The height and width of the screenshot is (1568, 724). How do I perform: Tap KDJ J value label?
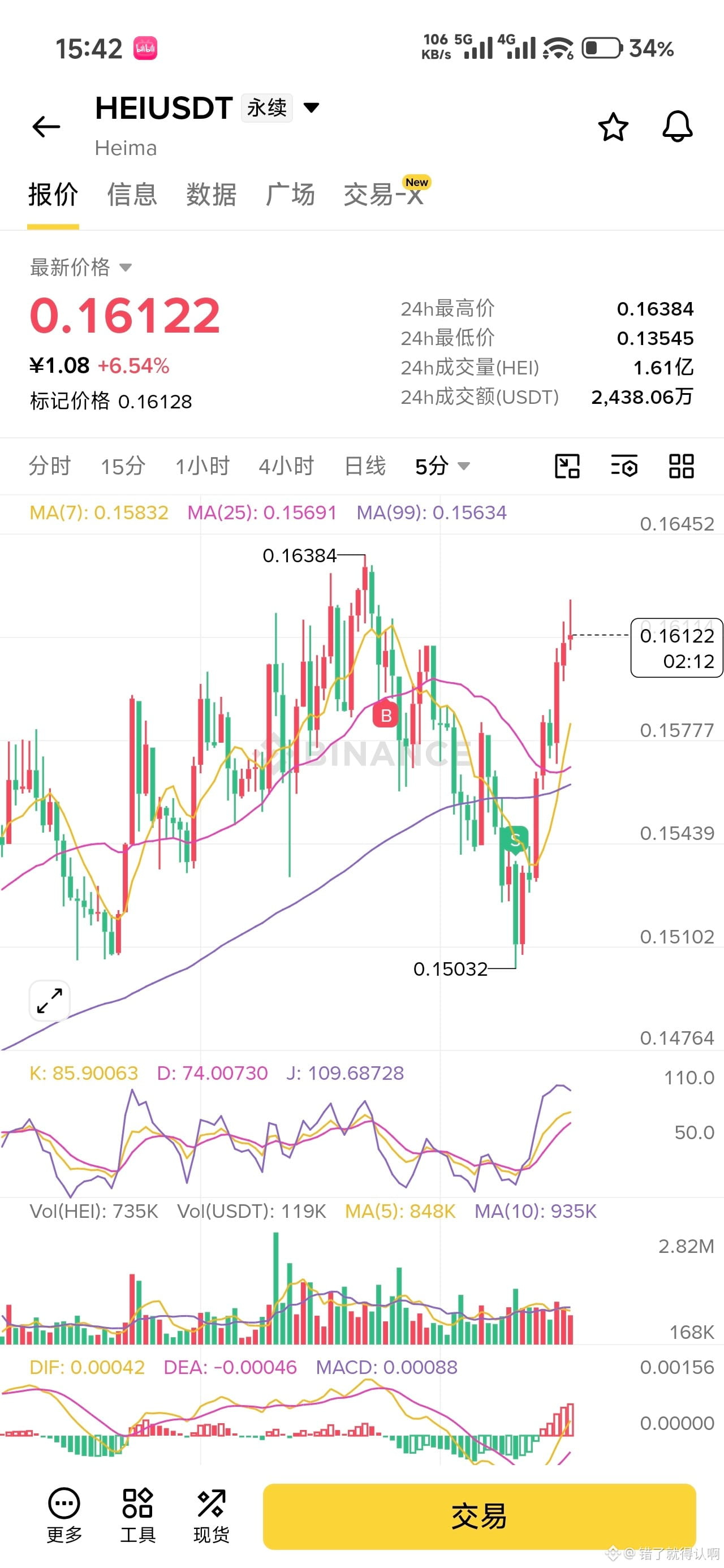(x=345, y=1073)
